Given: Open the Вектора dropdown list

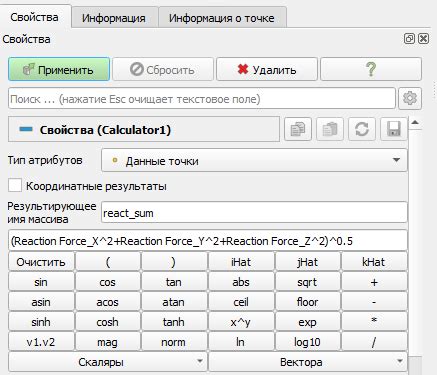Looking at the screenshot, I should point(308,362).
